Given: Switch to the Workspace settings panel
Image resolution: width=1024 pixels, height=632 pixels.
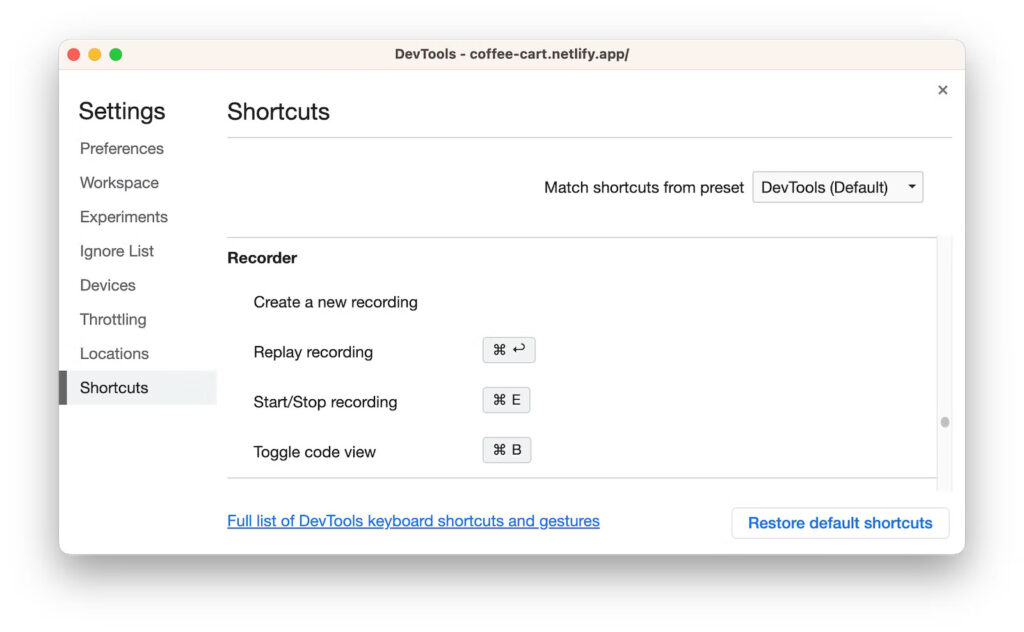Looking at the screenshot, I should 119,183.
